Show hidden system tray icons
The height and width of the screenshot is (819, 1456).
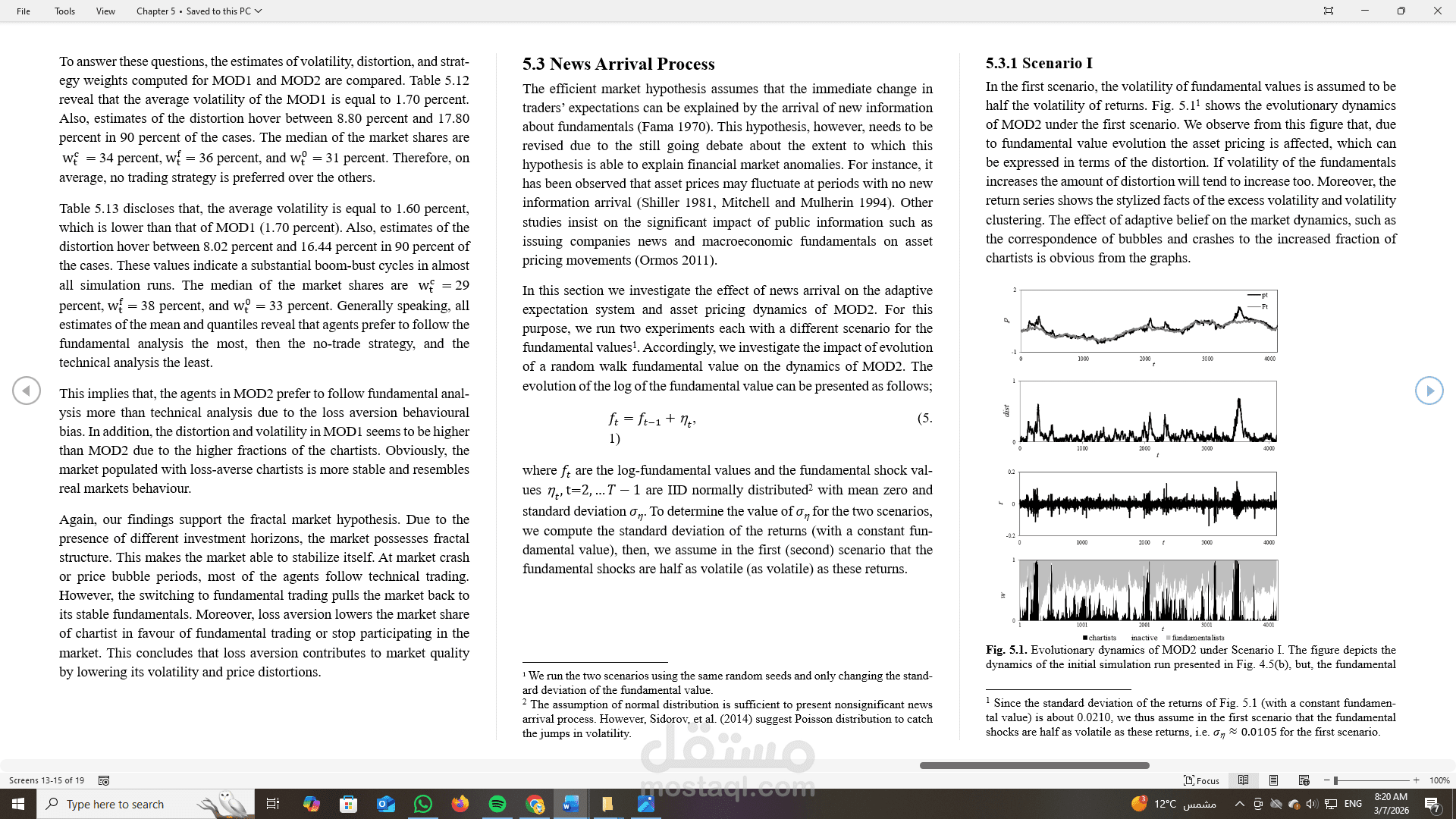(1239, 804)
